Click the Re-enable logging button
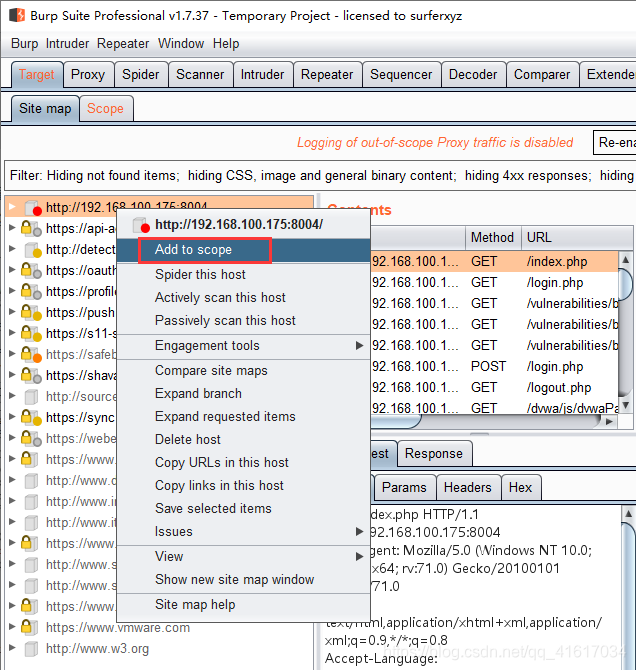 (x=615, y=142)
